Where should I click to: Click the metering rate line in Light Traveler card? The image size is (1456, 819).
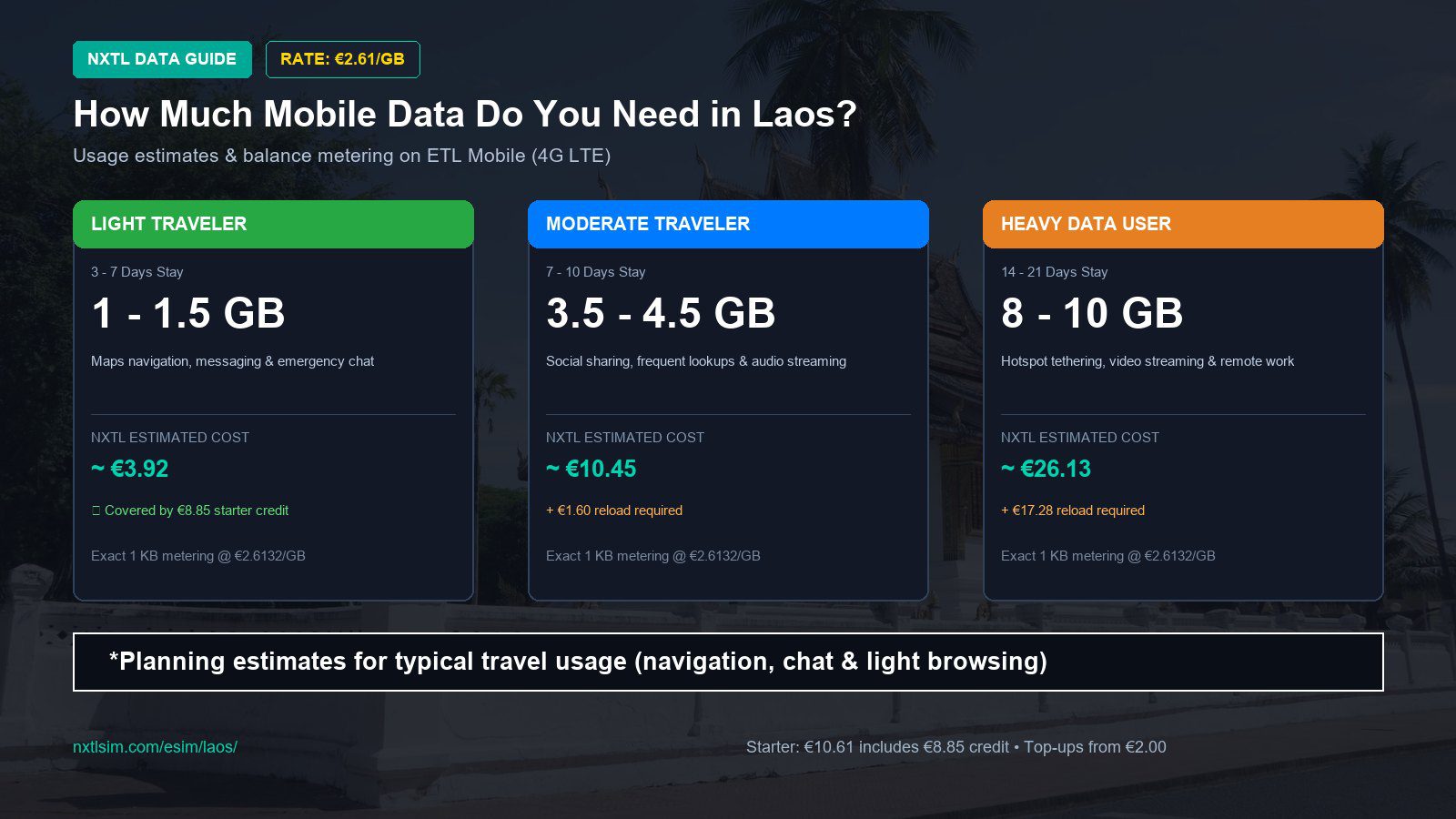pos(198,556)
